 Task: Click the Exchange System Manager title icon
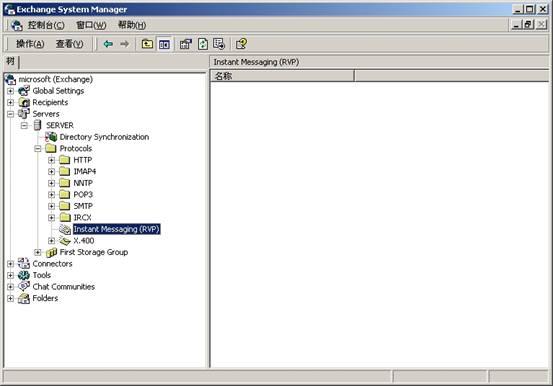point(9,9)
